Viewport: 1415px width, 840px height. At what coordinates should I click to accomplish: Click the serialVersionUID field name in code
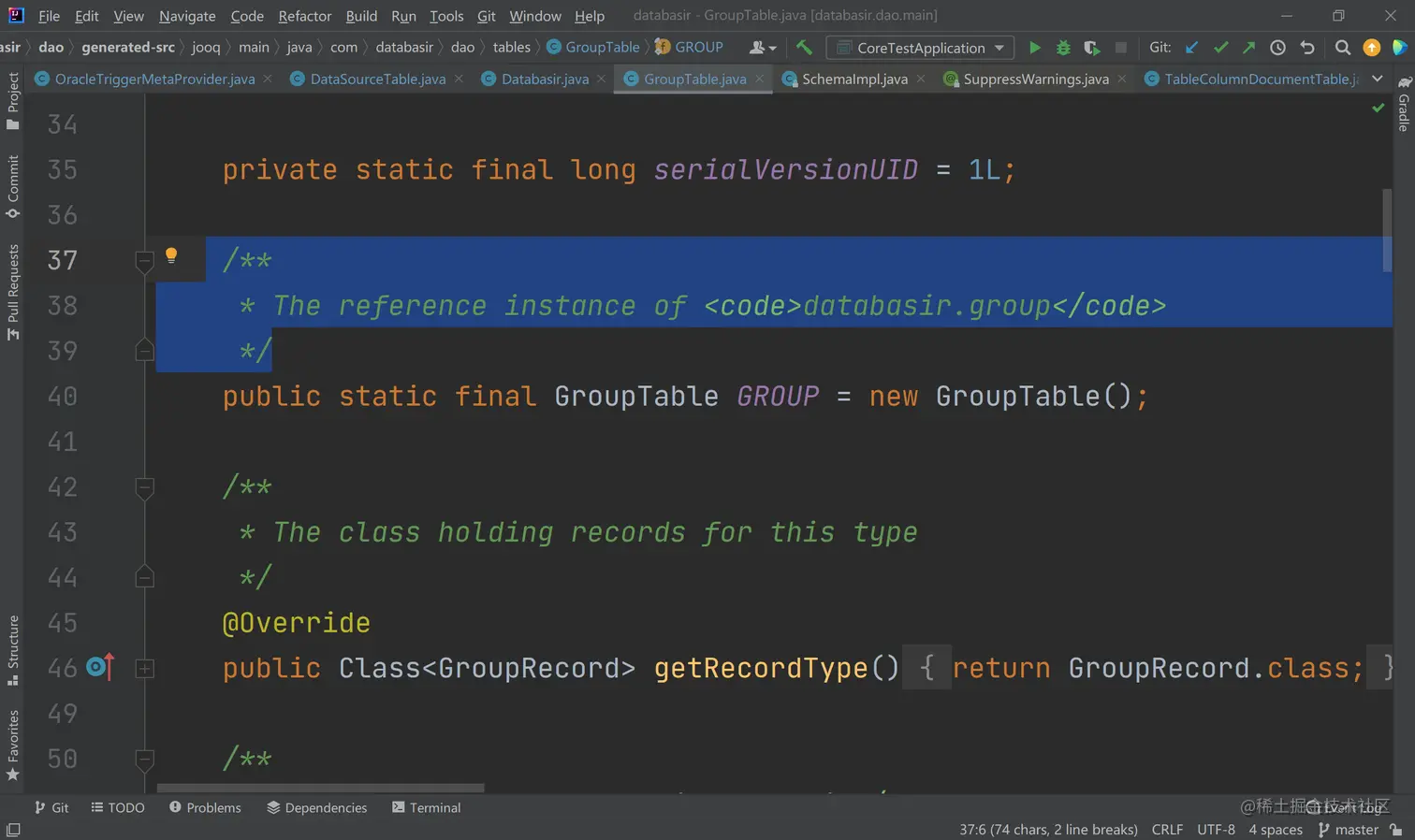pyautogui.click(x=786, y=169)
